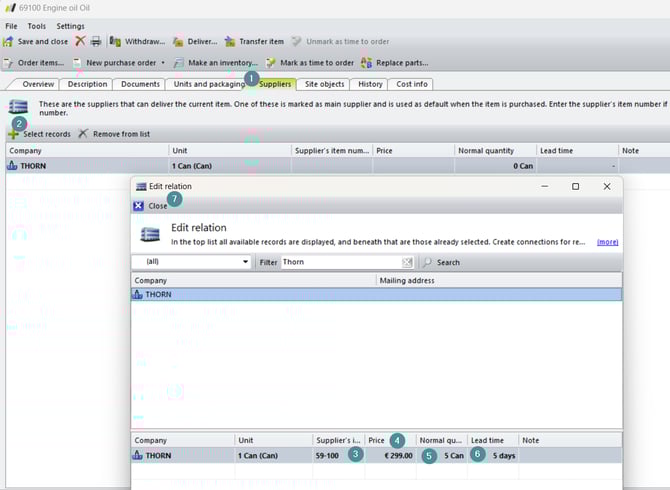
Task: Switch to the Overview tab
Action: pyautogui.click(x=38, y=84)
